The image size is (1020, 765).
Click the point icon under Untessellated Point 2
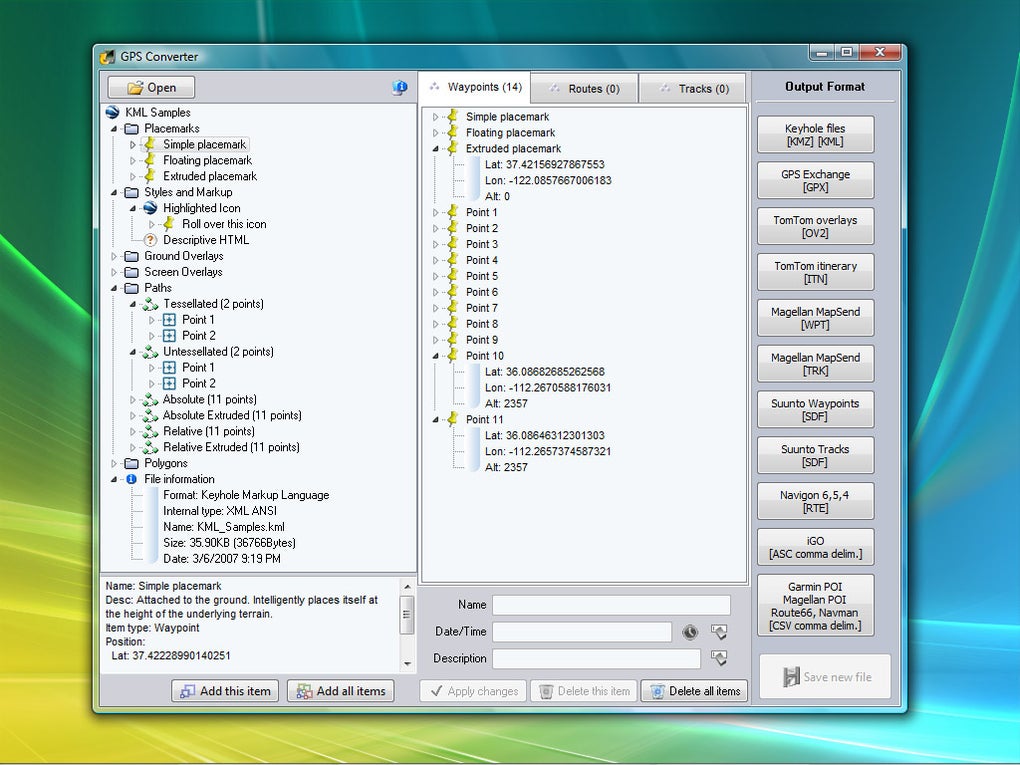point(169,383)
